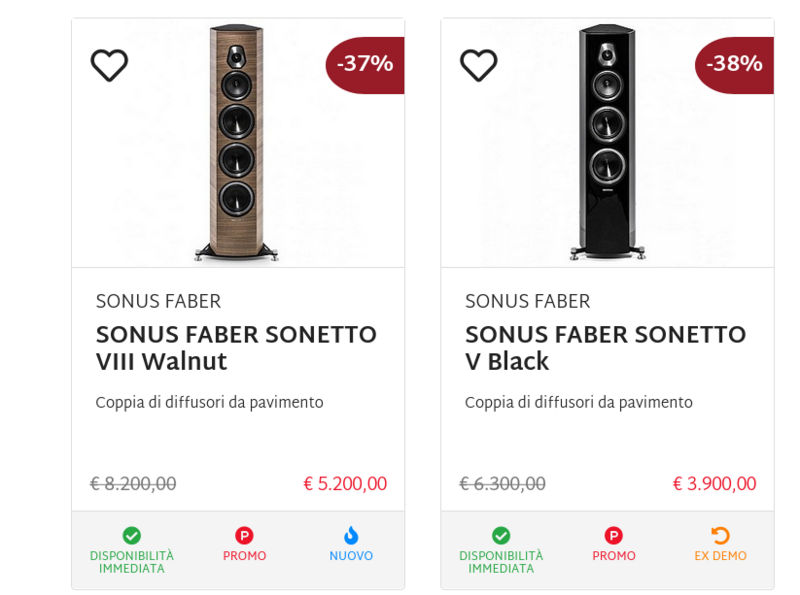Click the EX DEMO label text

720,556
